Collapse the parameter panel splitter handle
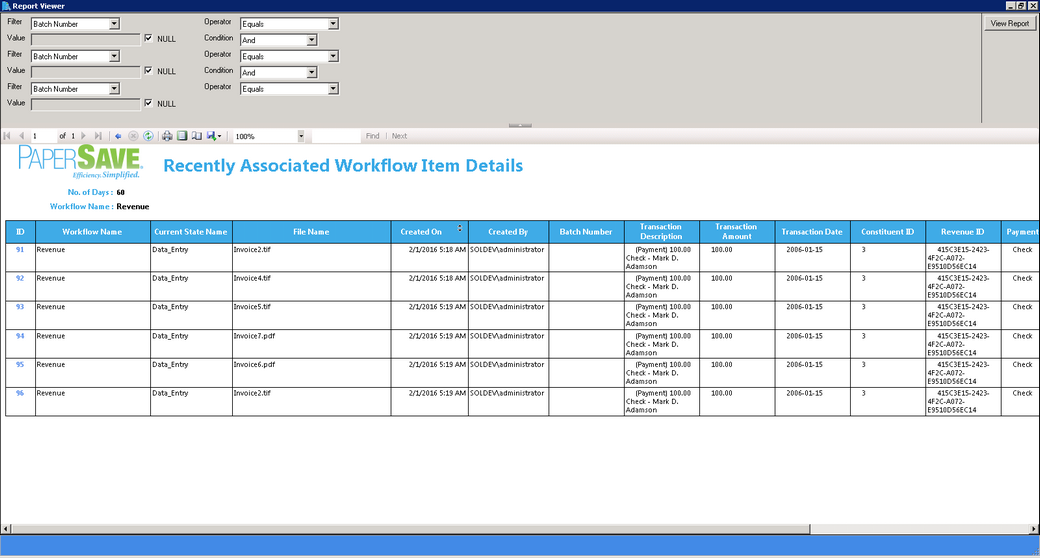1040x558 pixels. 520,125
